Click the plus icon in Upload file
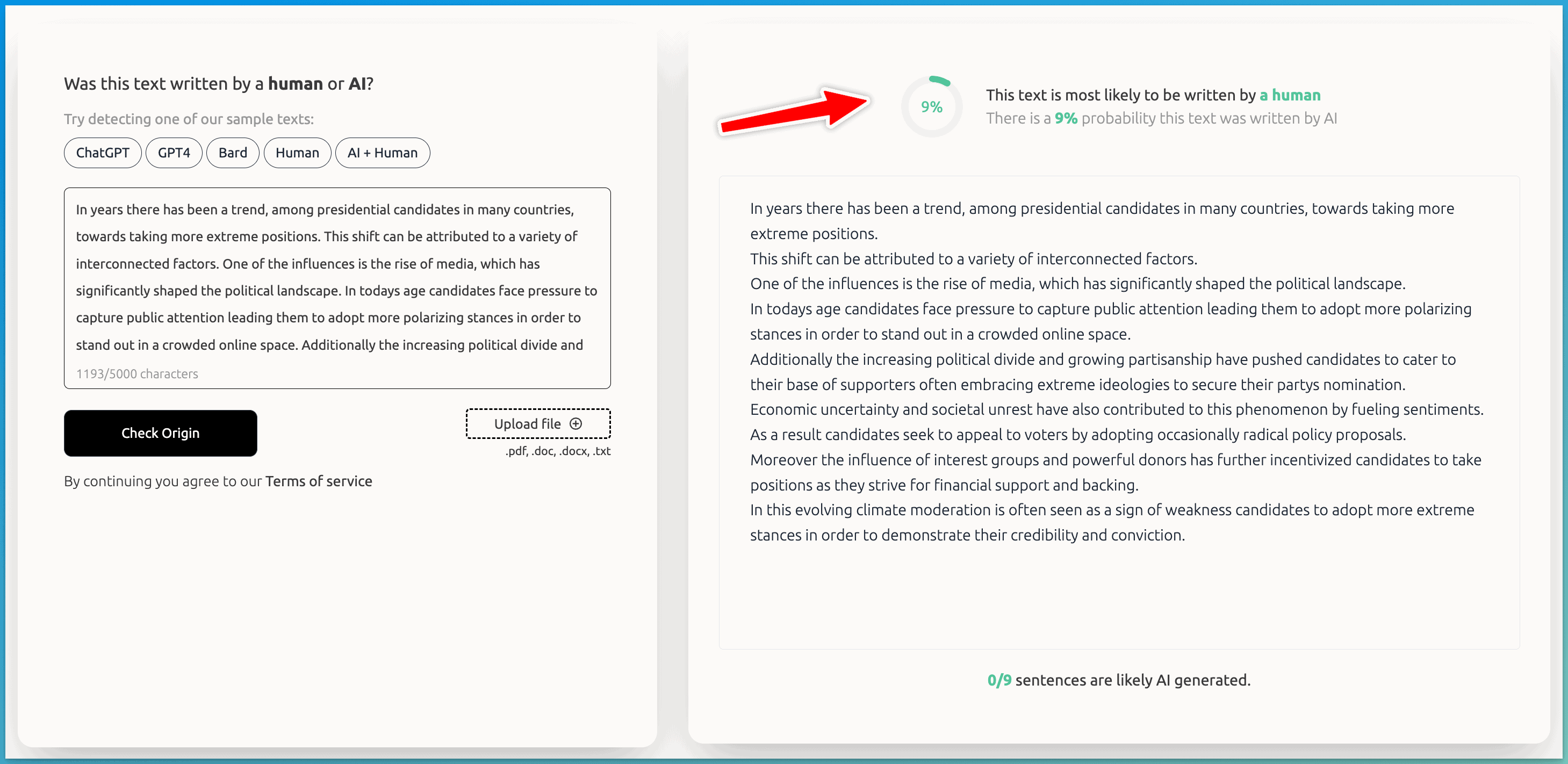This screenshot has height=764, width=1568. 575,424
